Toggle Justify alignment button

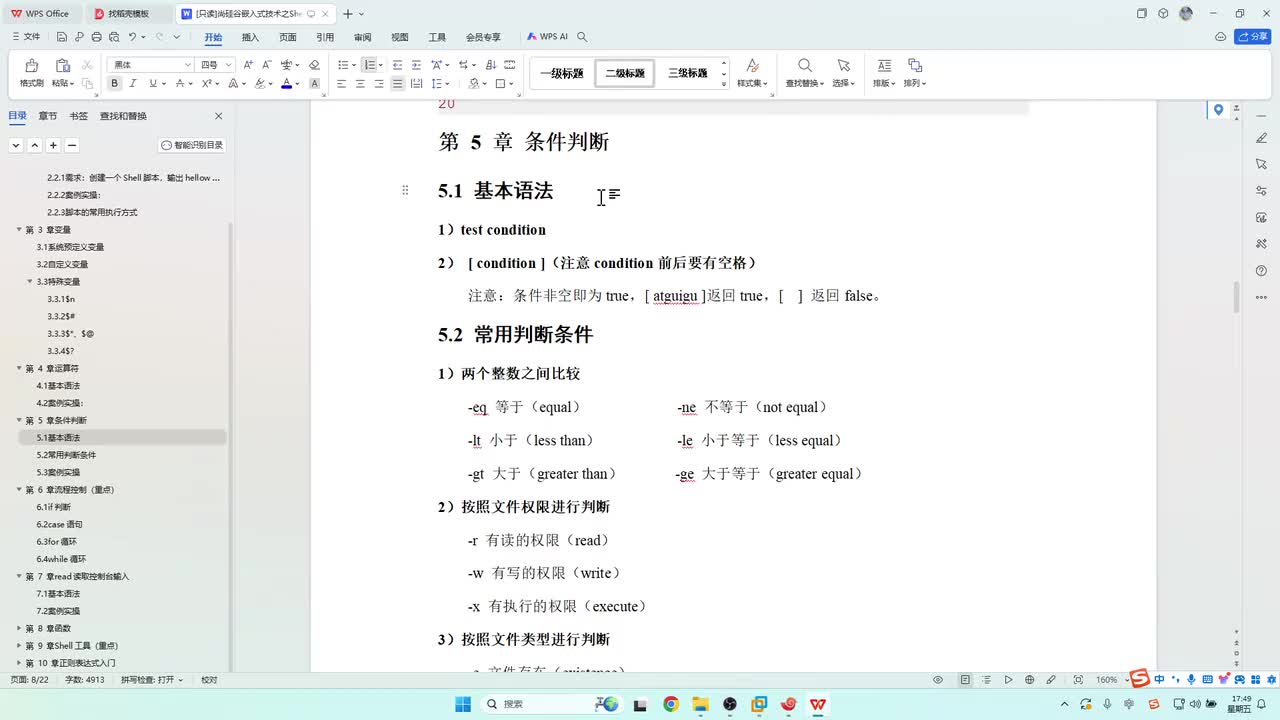click(398, 84)
